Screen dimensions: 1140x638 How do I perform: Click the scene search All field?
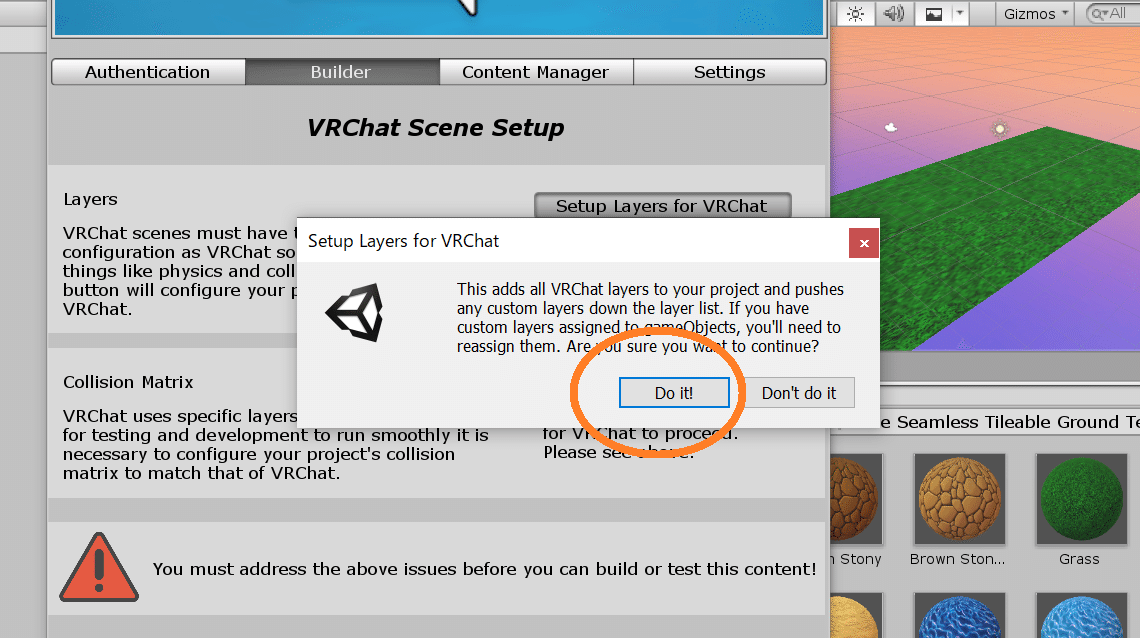tap(1114, 14)
